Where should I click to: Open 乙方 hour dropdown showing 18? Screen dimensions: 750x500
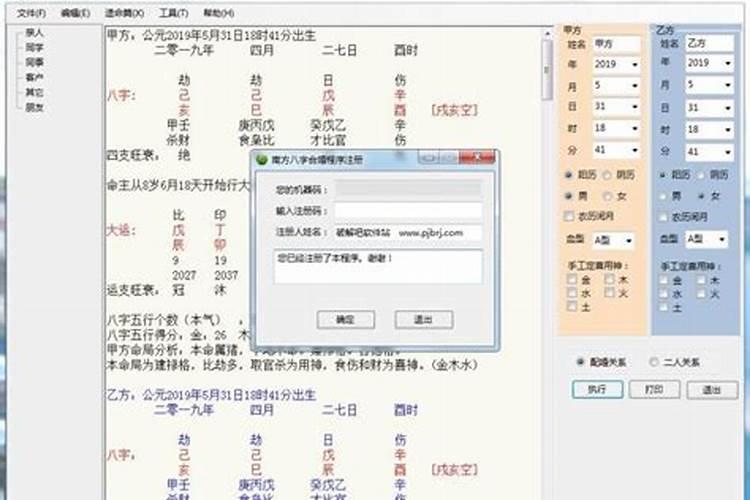tap(728, 130)
